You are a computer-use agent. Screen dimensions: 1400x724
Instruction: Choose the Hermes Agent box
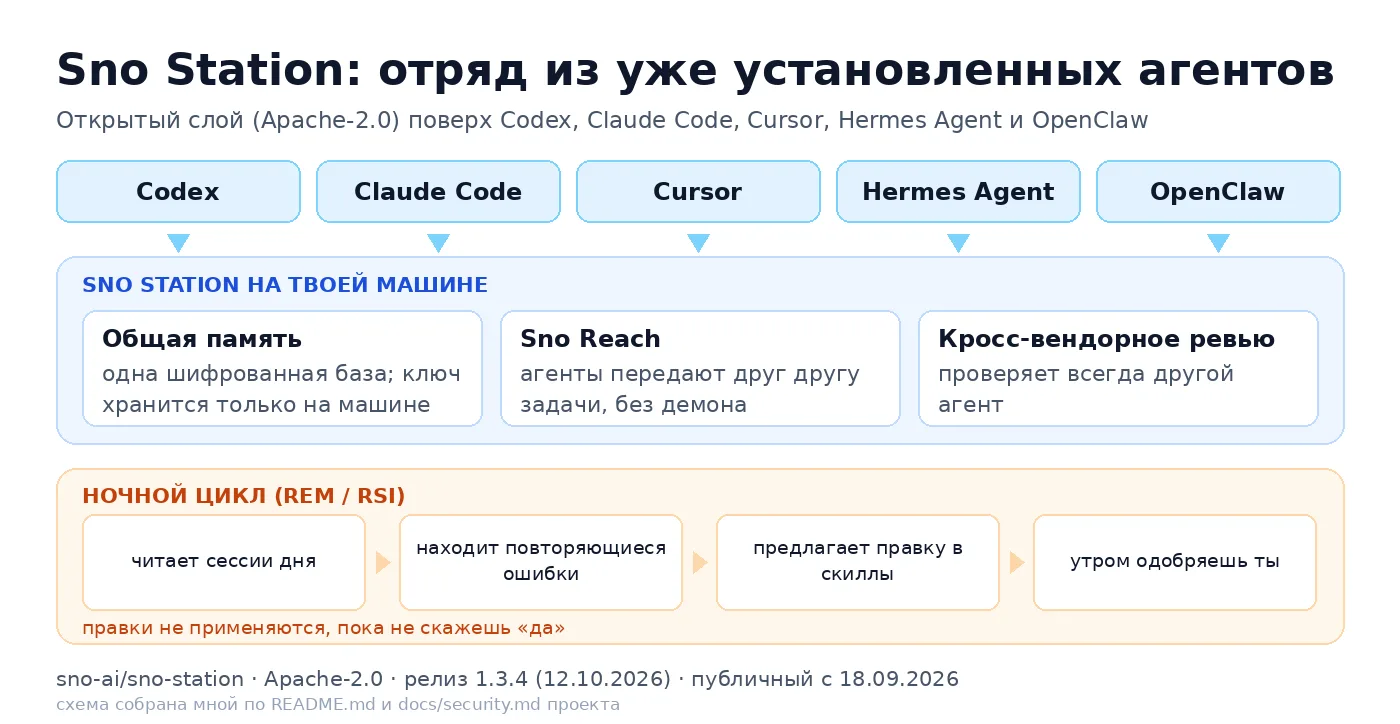[x=958, y=191]
